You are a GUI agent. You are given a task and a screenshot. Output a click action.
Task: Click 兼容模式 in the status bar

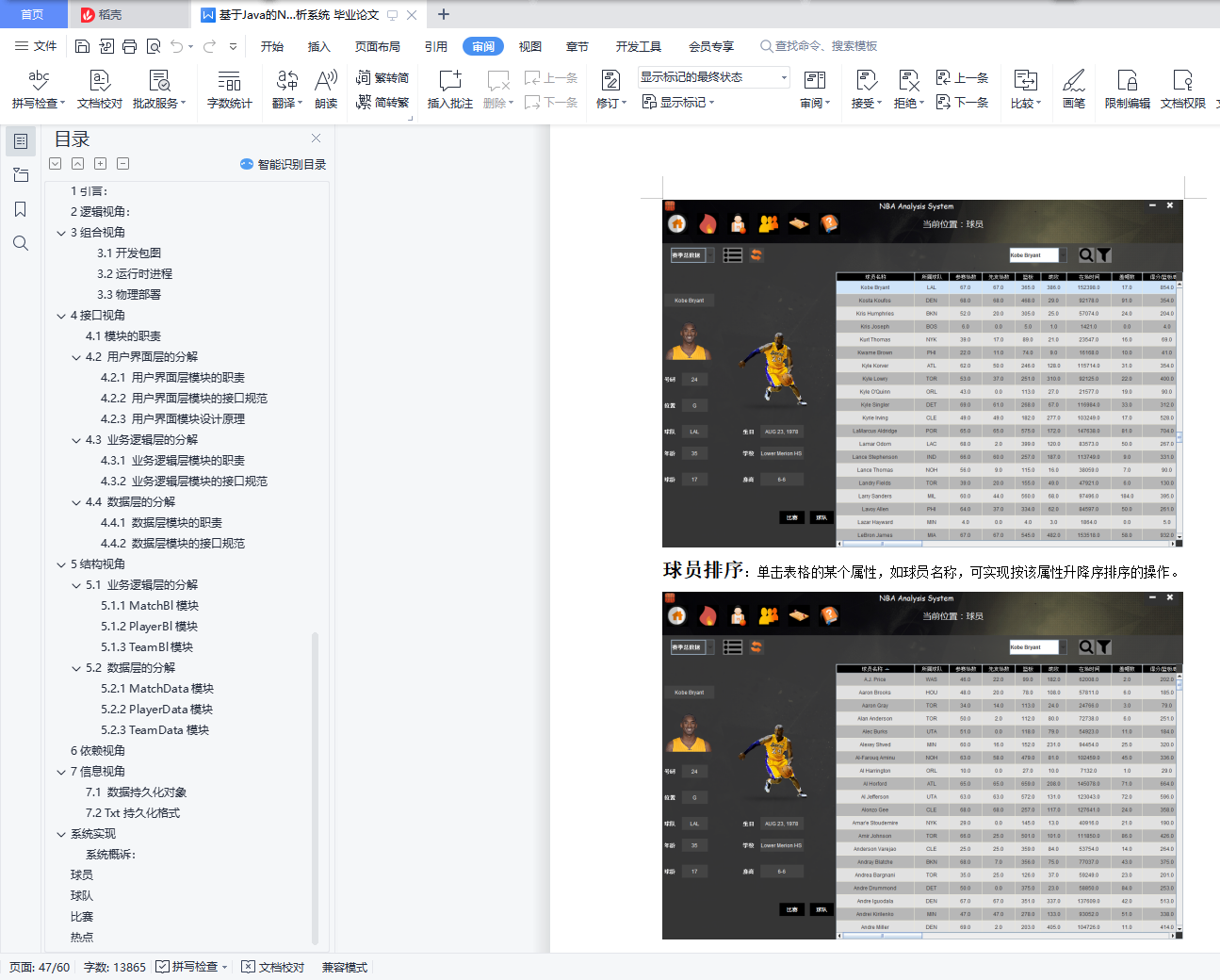click(x=345, y=967)
